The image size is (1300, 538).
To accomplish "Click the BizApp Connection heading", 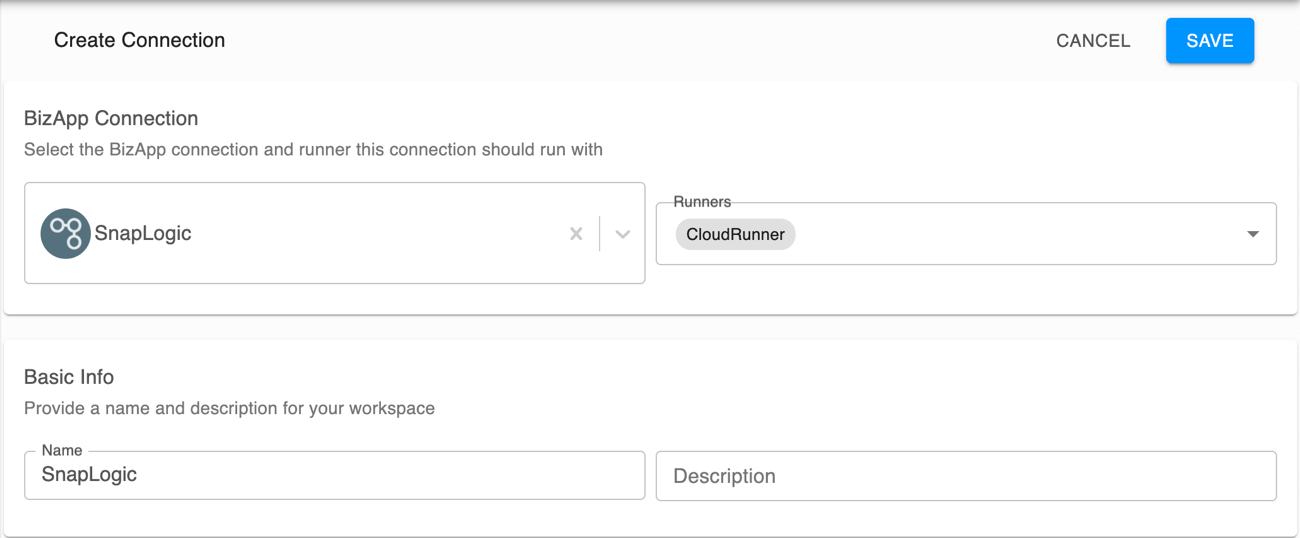I will 111,118.
